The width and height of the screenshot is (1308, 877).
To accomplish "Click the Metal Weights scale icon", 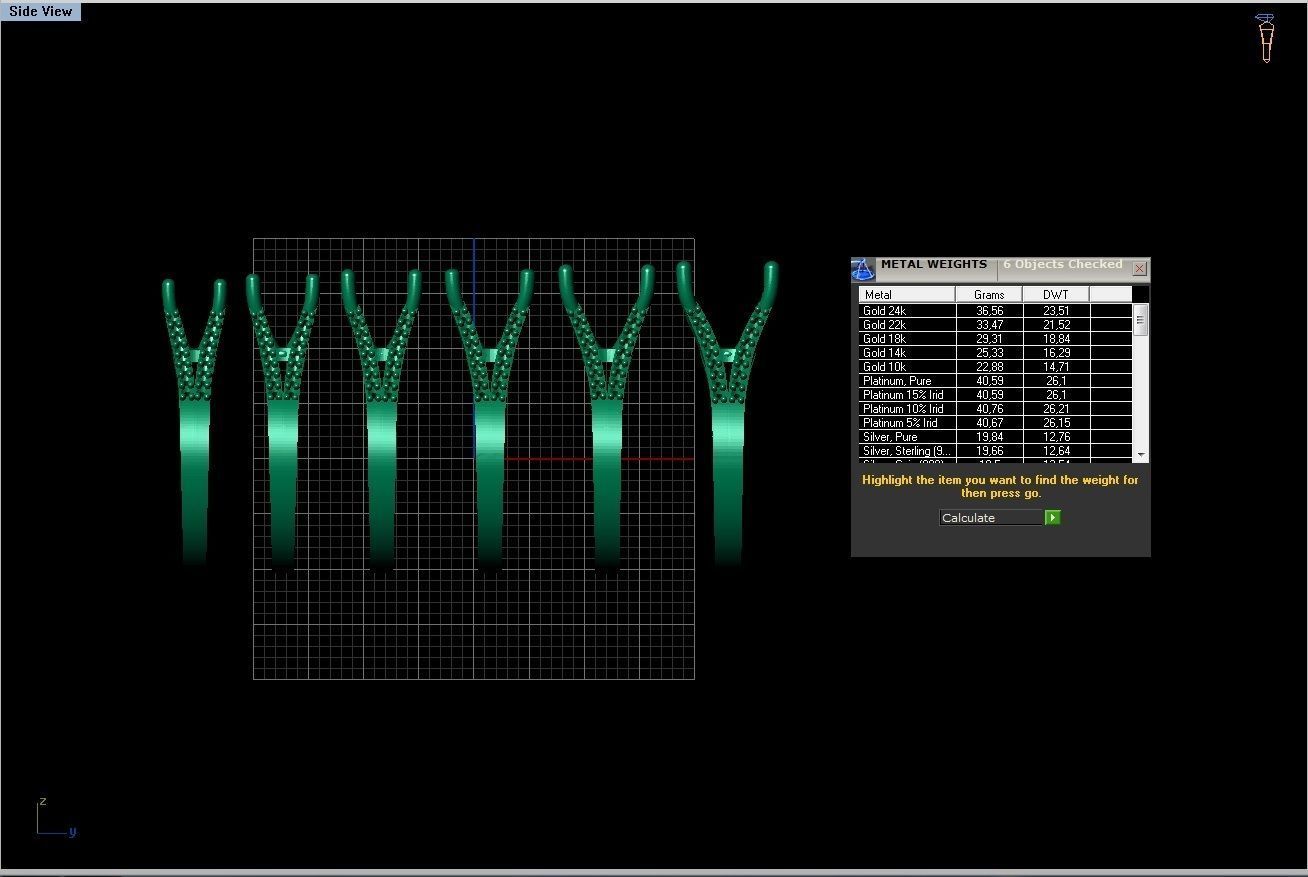I will click(863, 269).
